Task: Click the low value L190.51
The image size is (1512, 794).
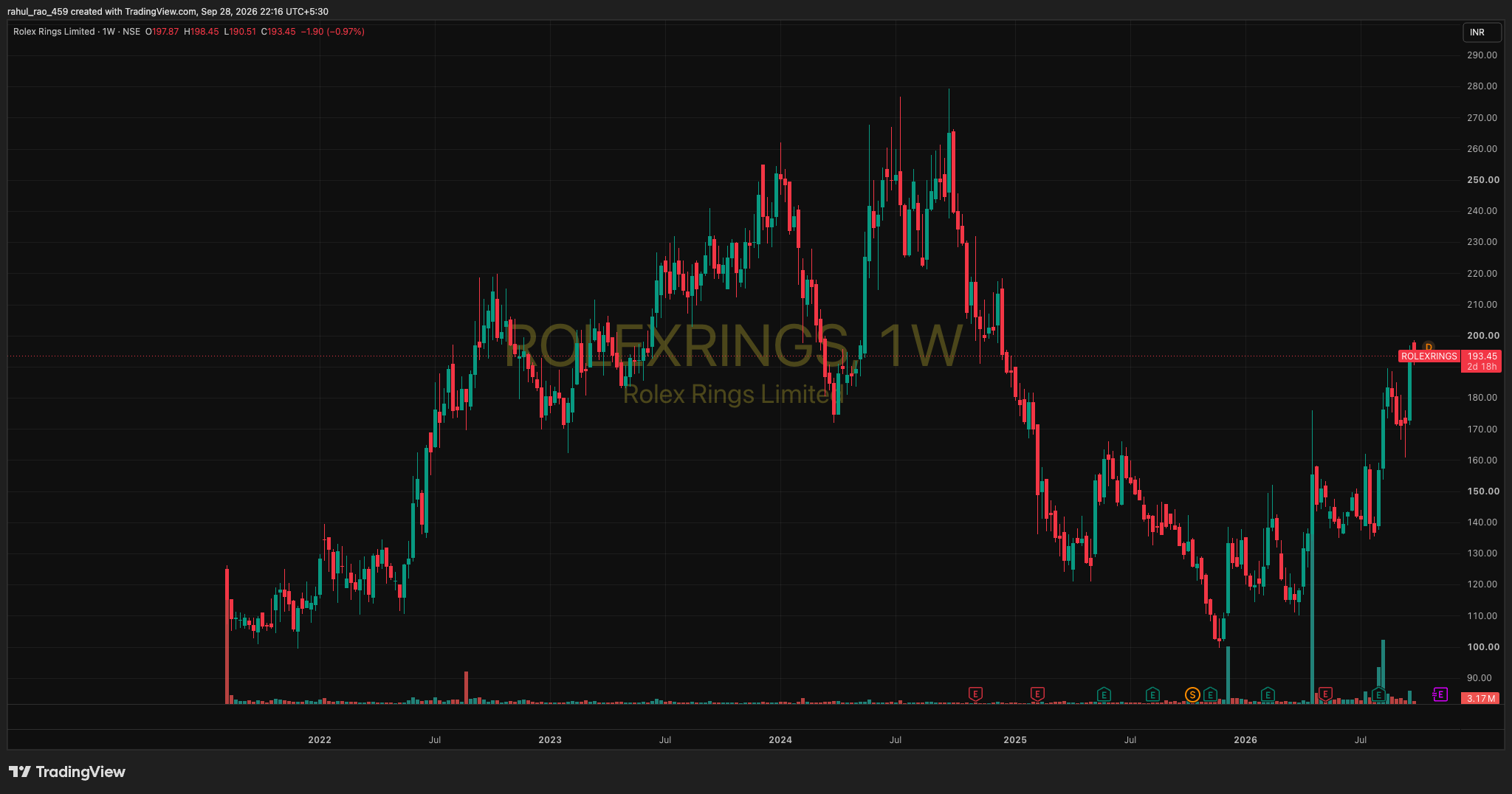Action: click(240, 32)
